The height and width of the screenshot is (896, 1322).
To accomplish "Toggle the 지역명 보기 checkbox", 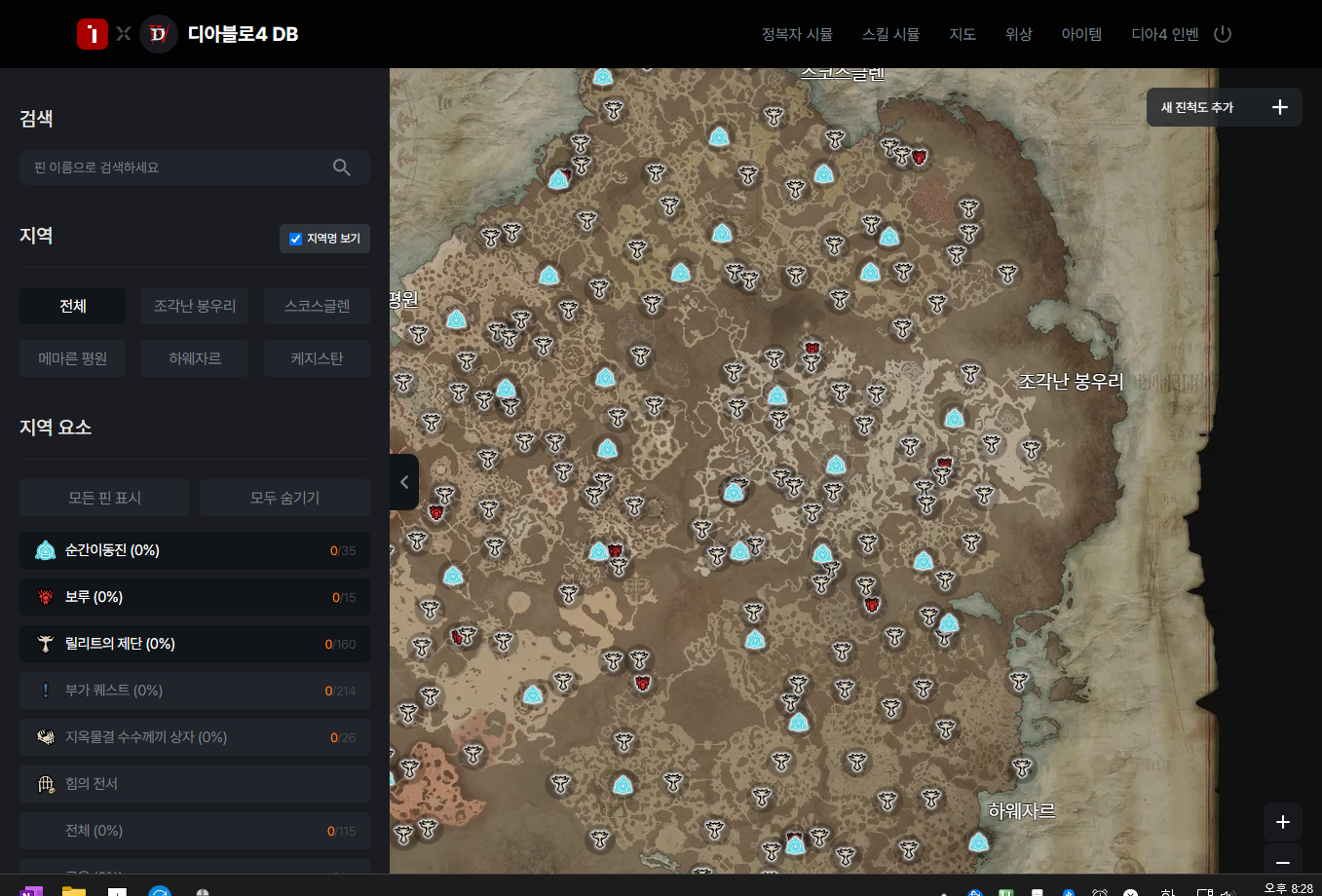I will [295, 239].
